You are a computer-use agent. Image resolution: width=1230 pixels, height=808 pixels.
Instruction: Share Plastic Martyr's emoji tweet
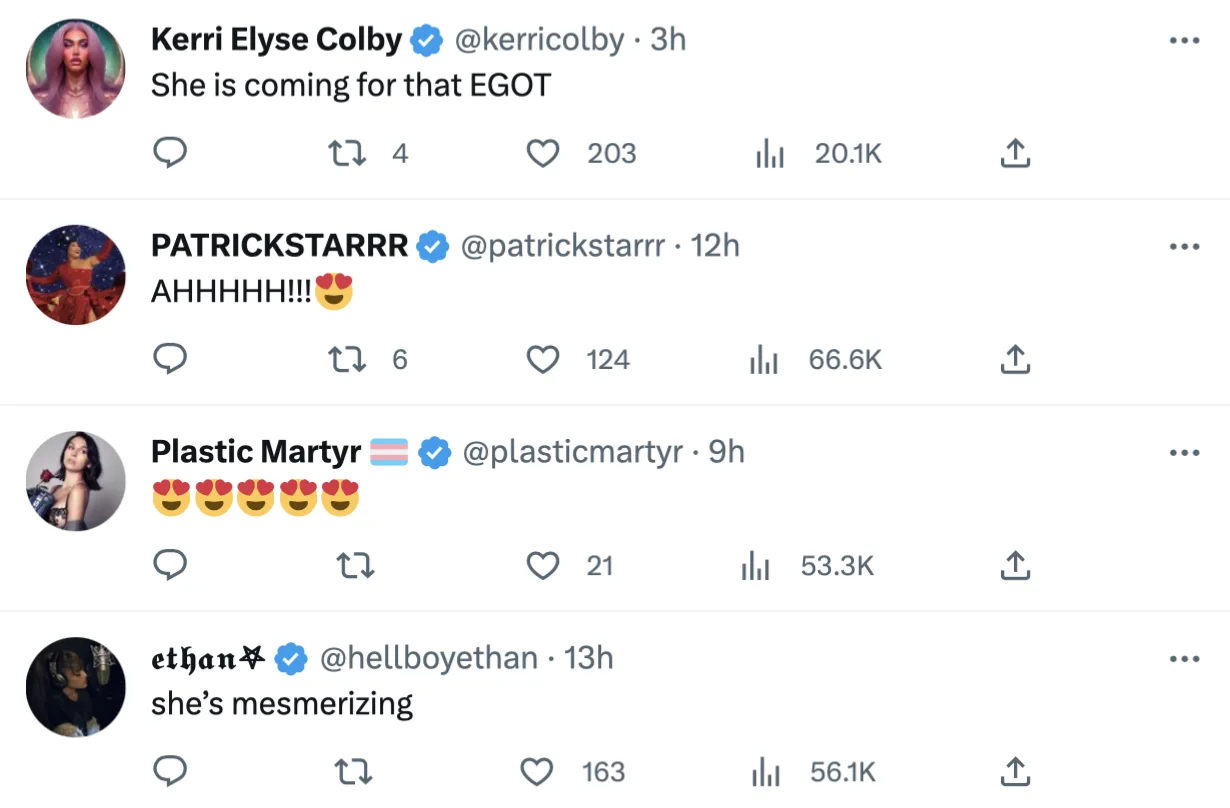(x=1015, y=566)
